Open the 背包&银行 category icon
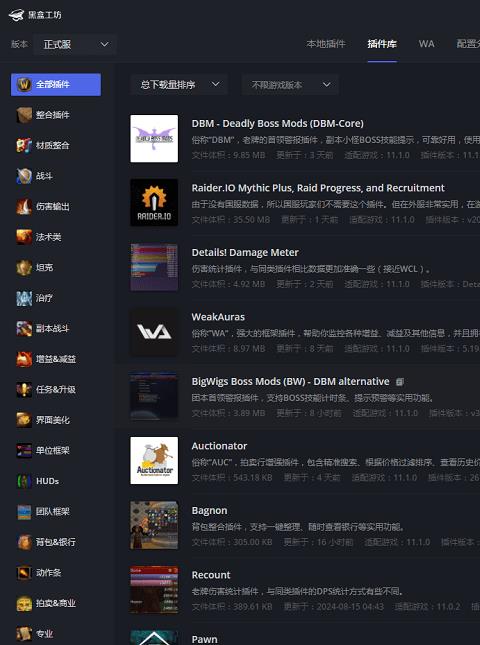The height and width of the screenshot is (645, 480). pos(24,542)
